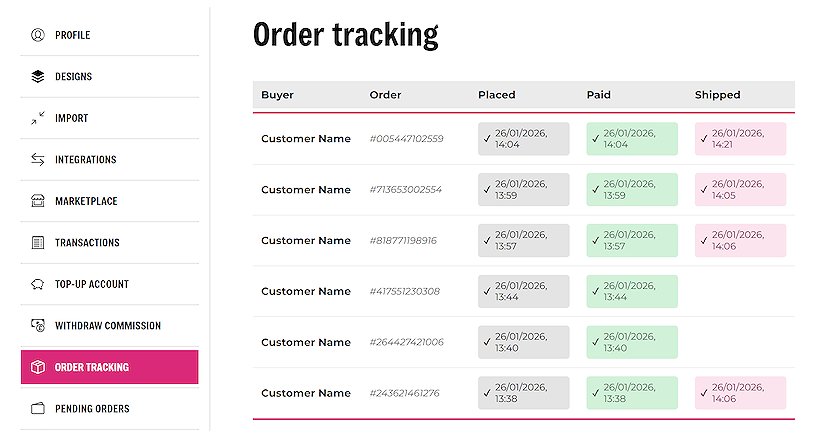The height and width of the screenshot is (431, 823).
Task: Click the Transactions list icon
Action: pos(38,243)
